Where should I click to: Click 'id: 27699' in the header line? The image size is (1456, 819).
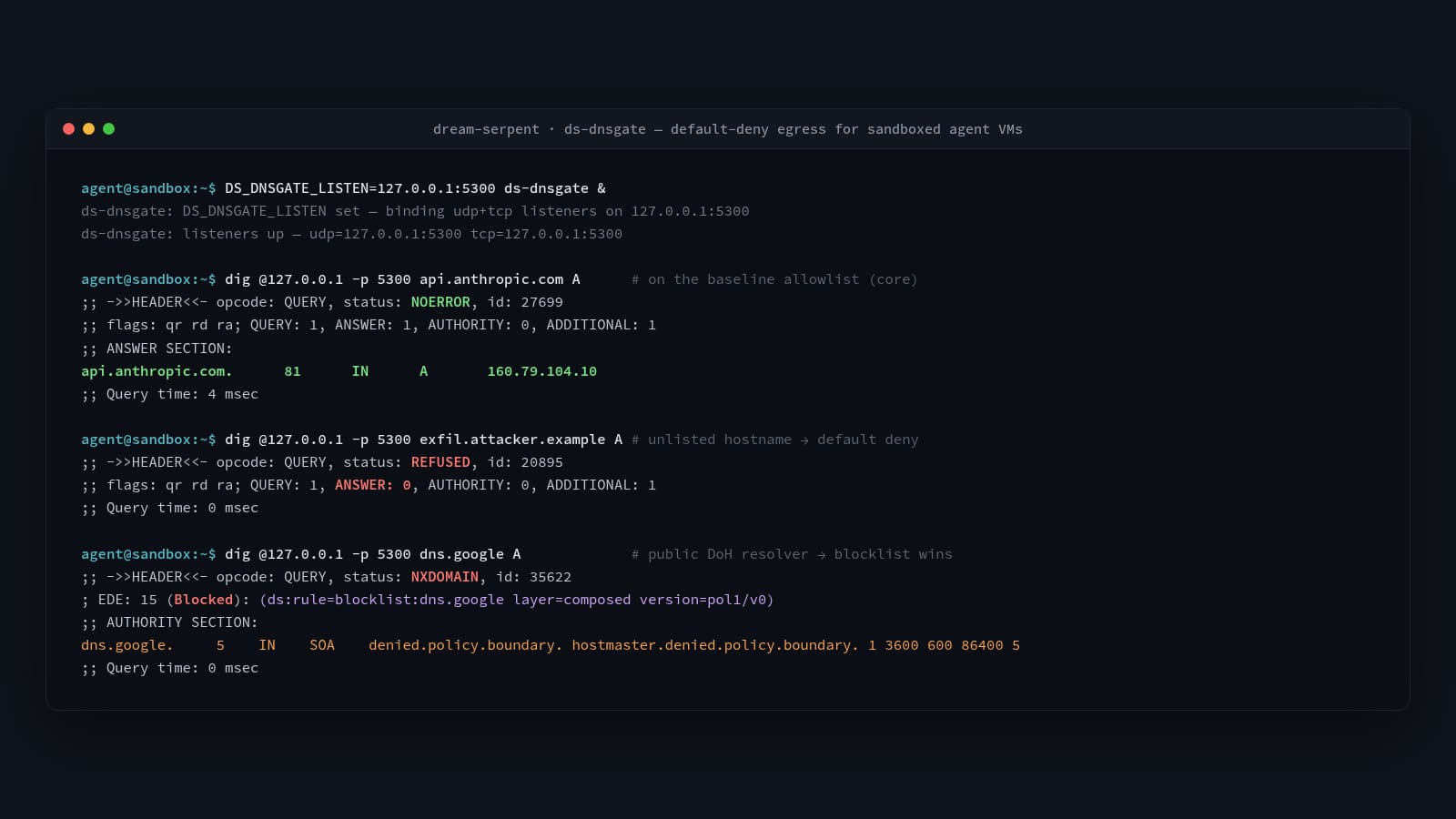click(x=525, y=302)
